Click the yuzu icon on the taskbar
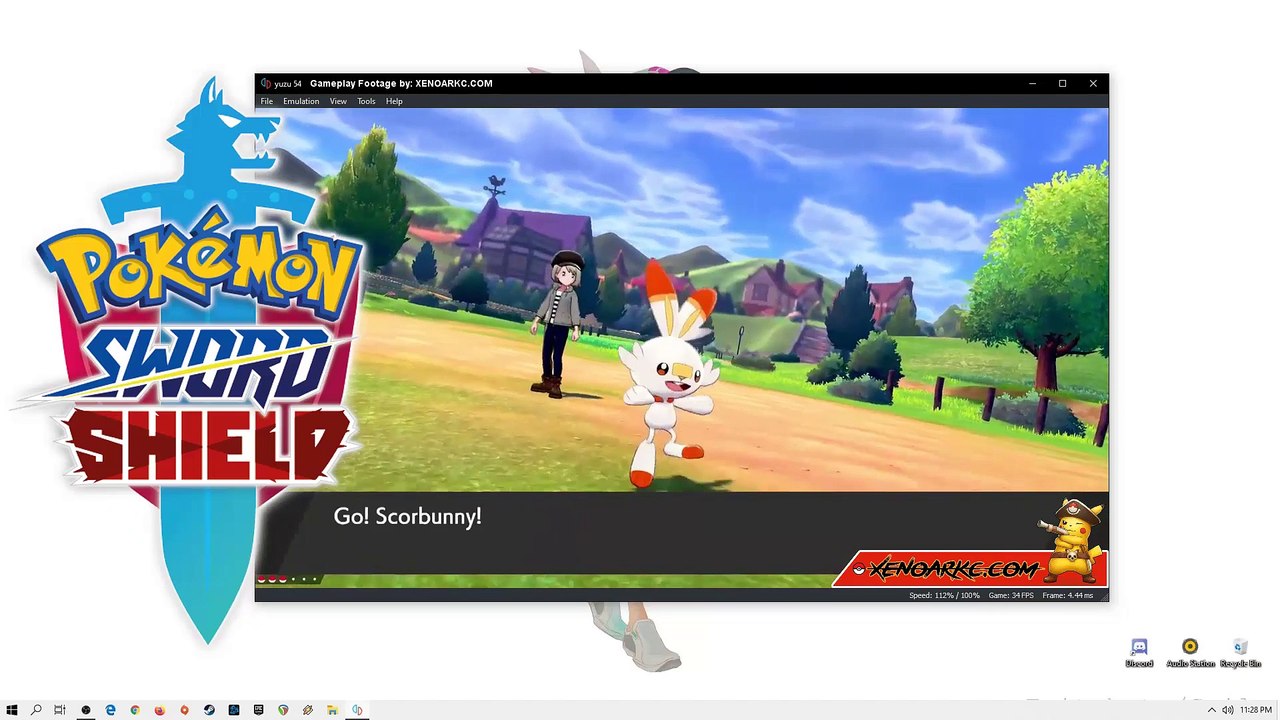 tap(357, 710)
